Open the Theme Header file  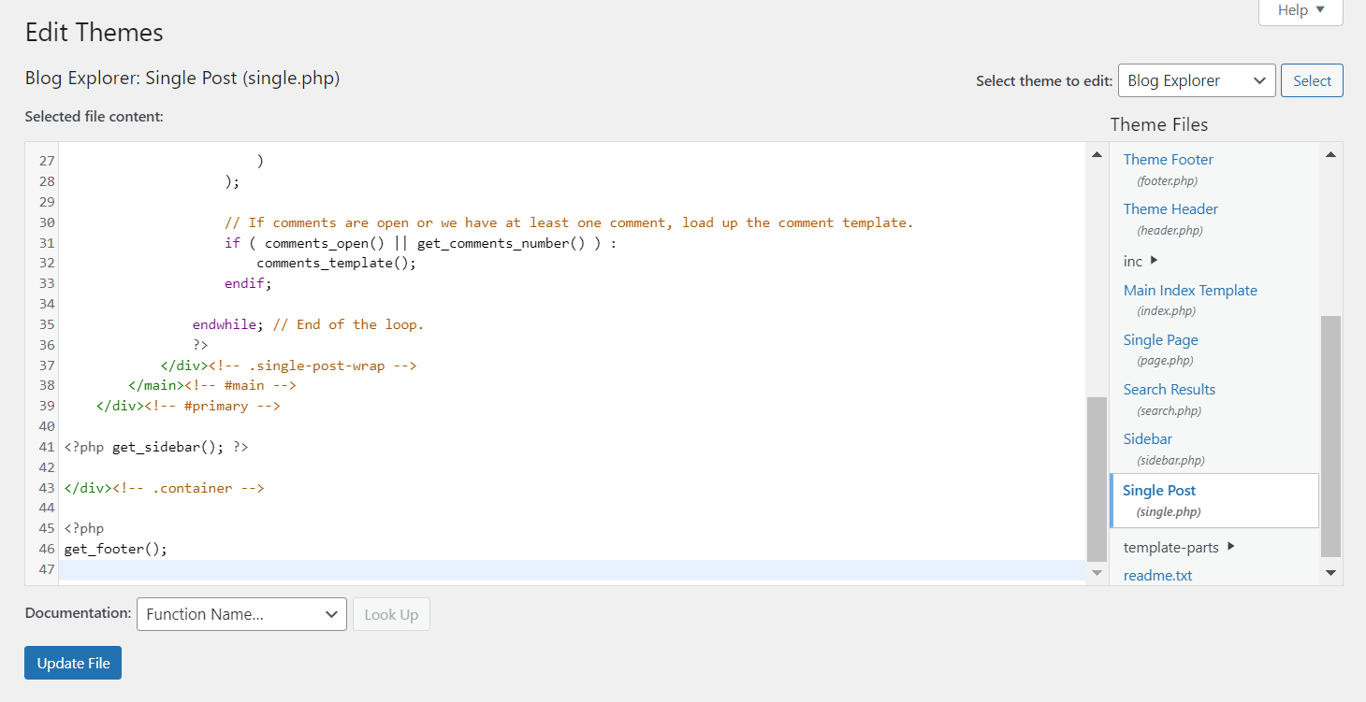[x=1170, y=208]
